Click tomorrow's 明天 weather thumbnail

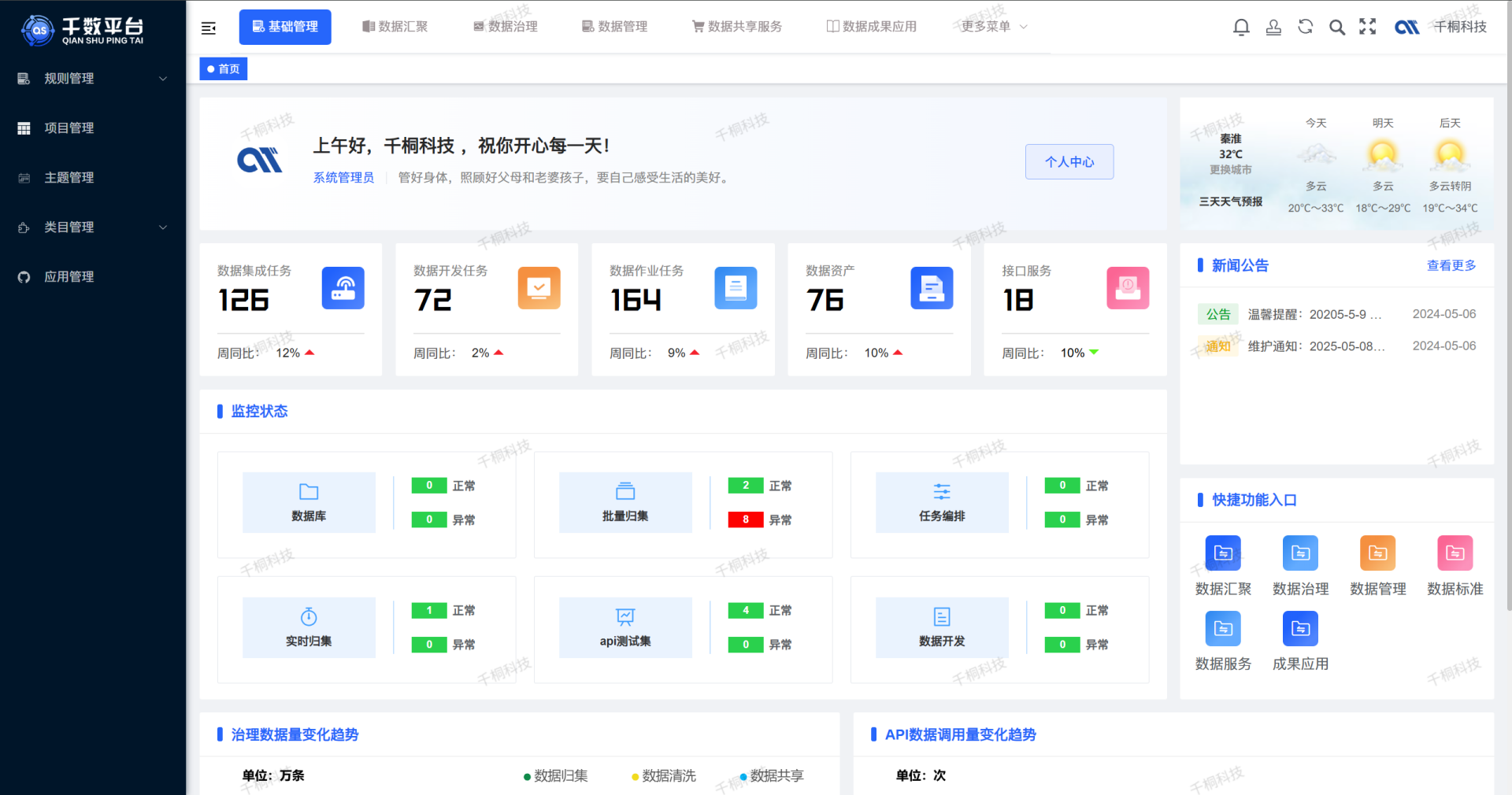pos(1383,155)
